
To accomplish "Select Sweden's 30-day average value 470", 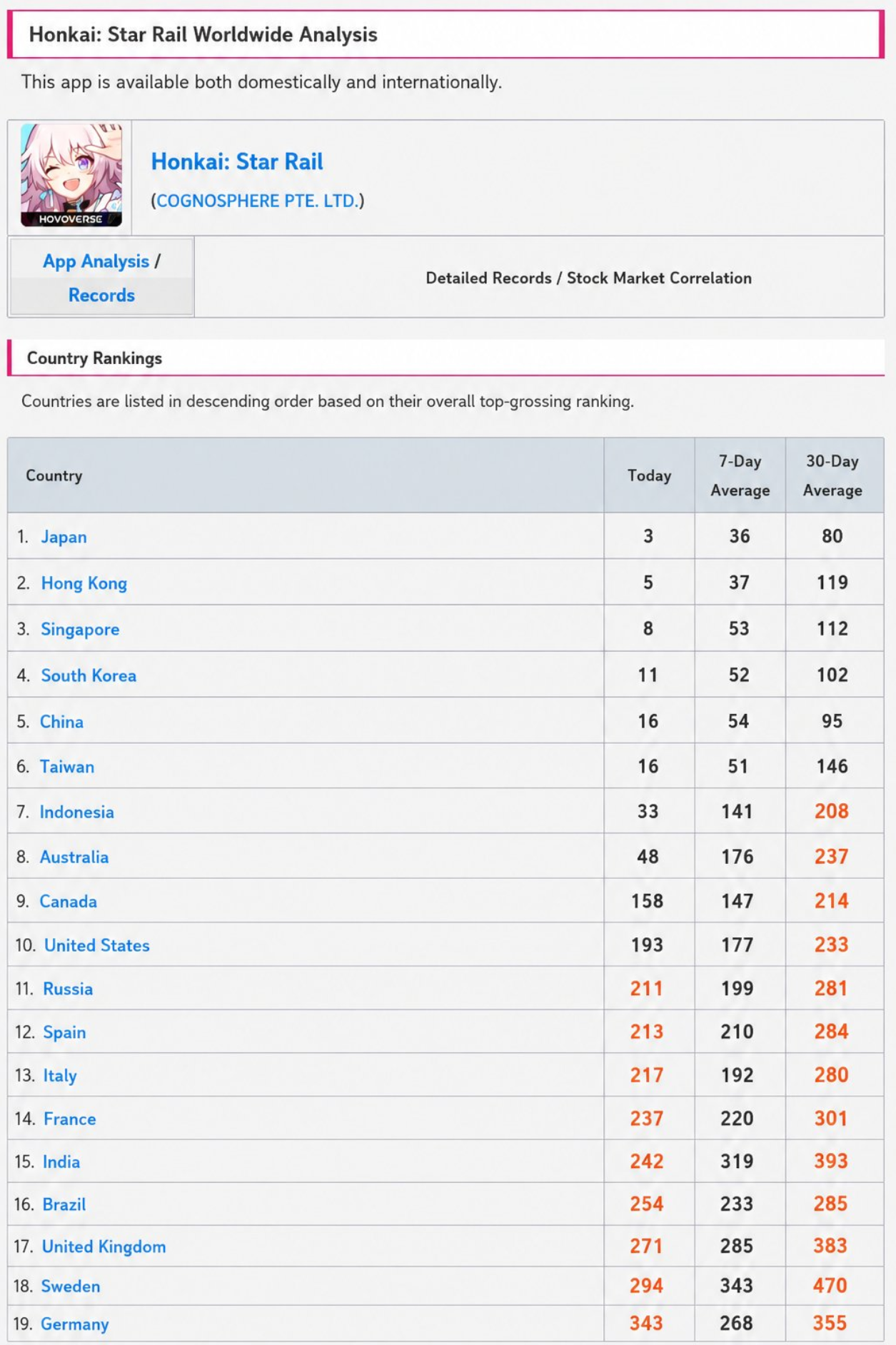I will [830, 1285].
